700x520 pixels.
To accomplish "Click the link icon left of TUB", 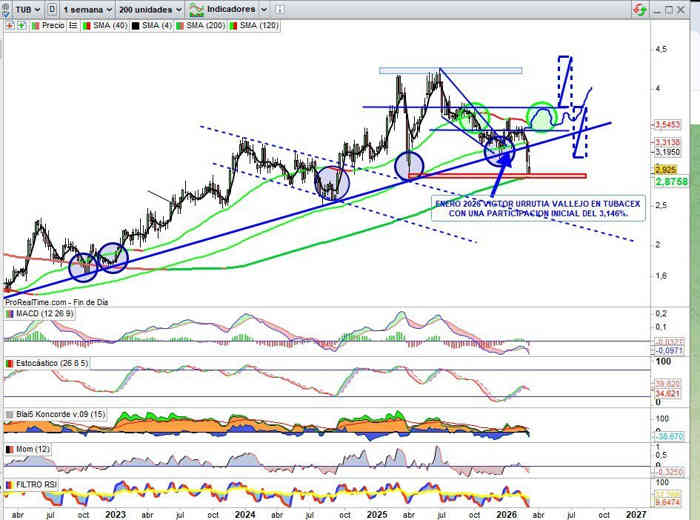I will [x=7, y=9].
